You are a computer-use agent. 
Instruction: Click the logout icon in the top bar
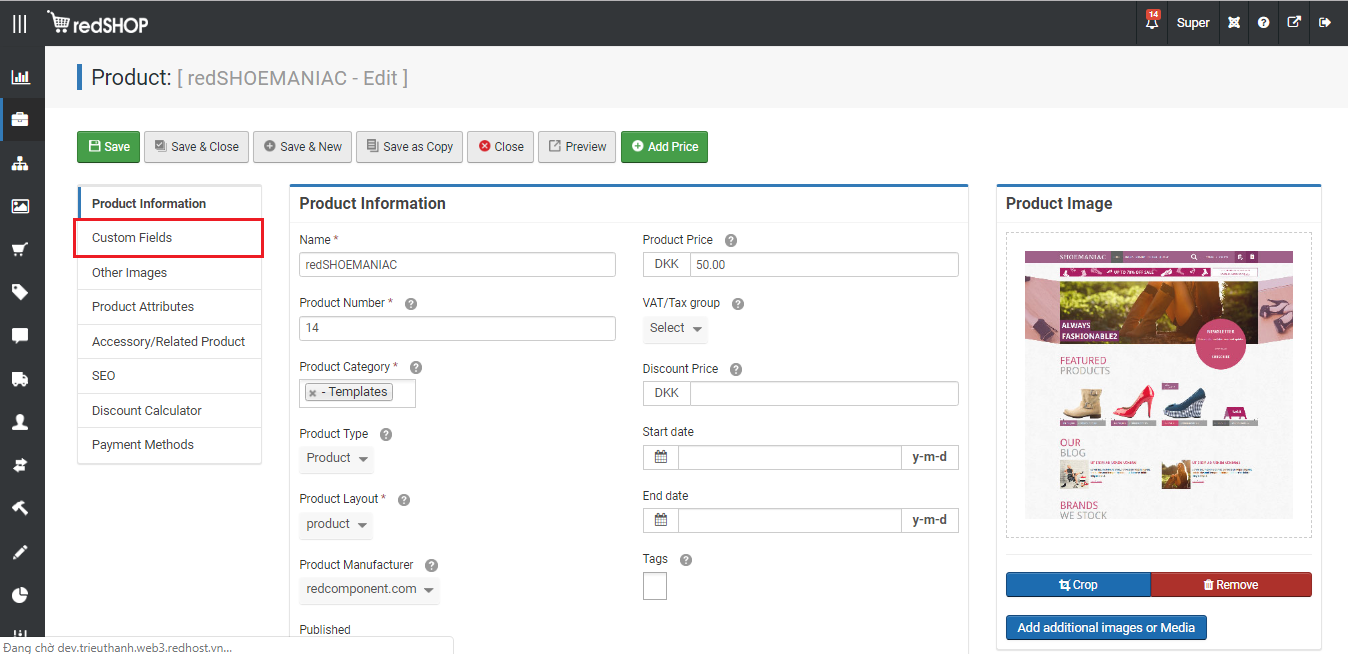[x=1325, y=22]
